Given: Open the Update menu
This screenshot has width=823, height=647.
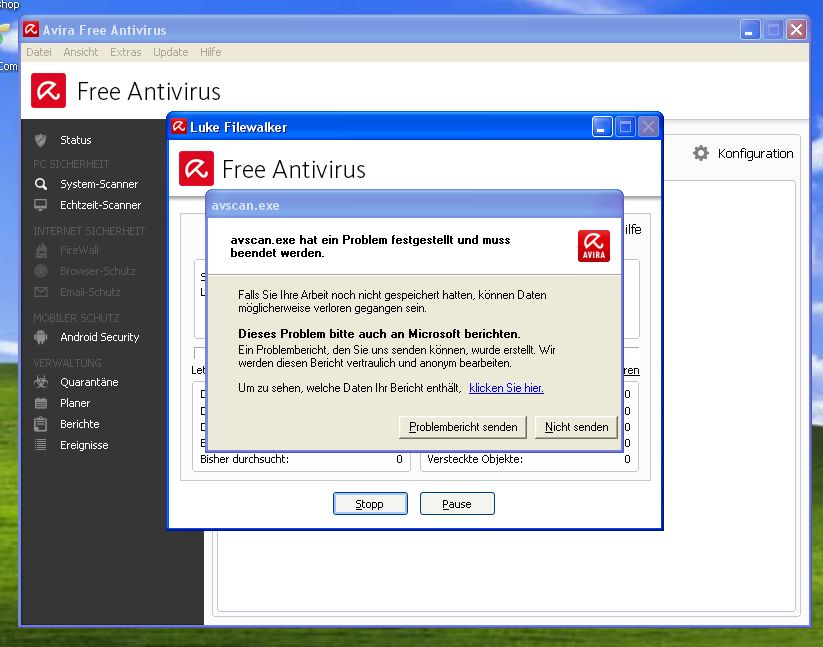Looking at the screenshot, I should coord(171,52).
